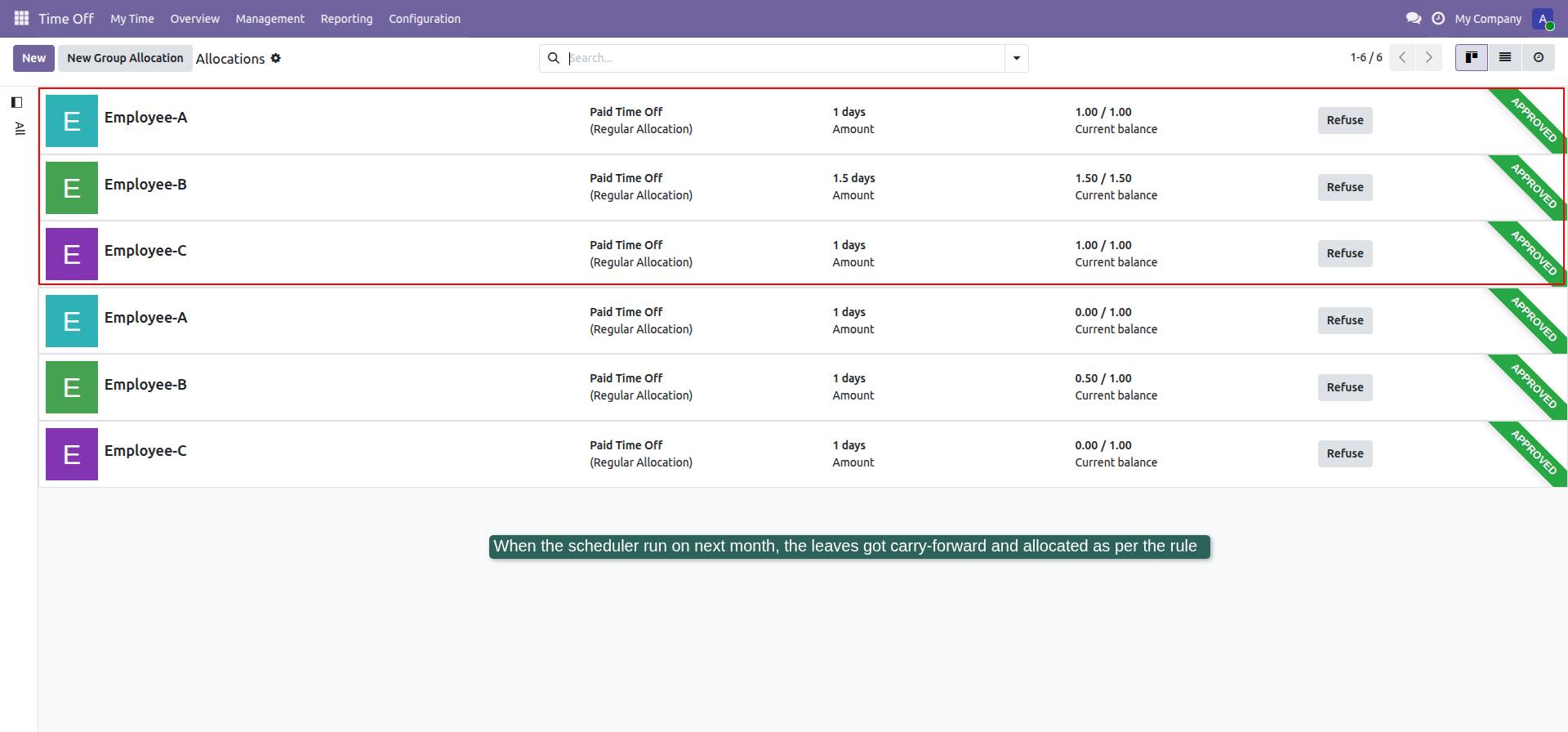
Task: Click Employee-A avatar with 0.00 / 1.00 balance
Action: pyautogui.click(x=72, y=321)
